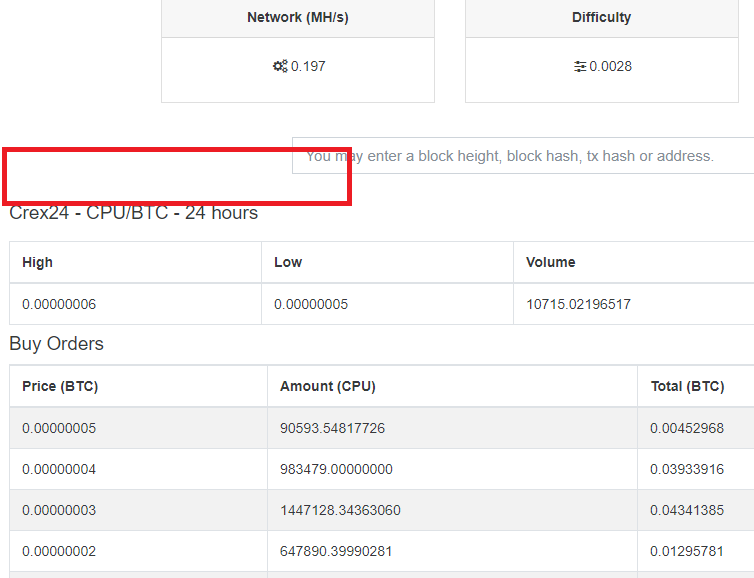Click the Volume column header

pyautogui.click(x=551, y=262)
